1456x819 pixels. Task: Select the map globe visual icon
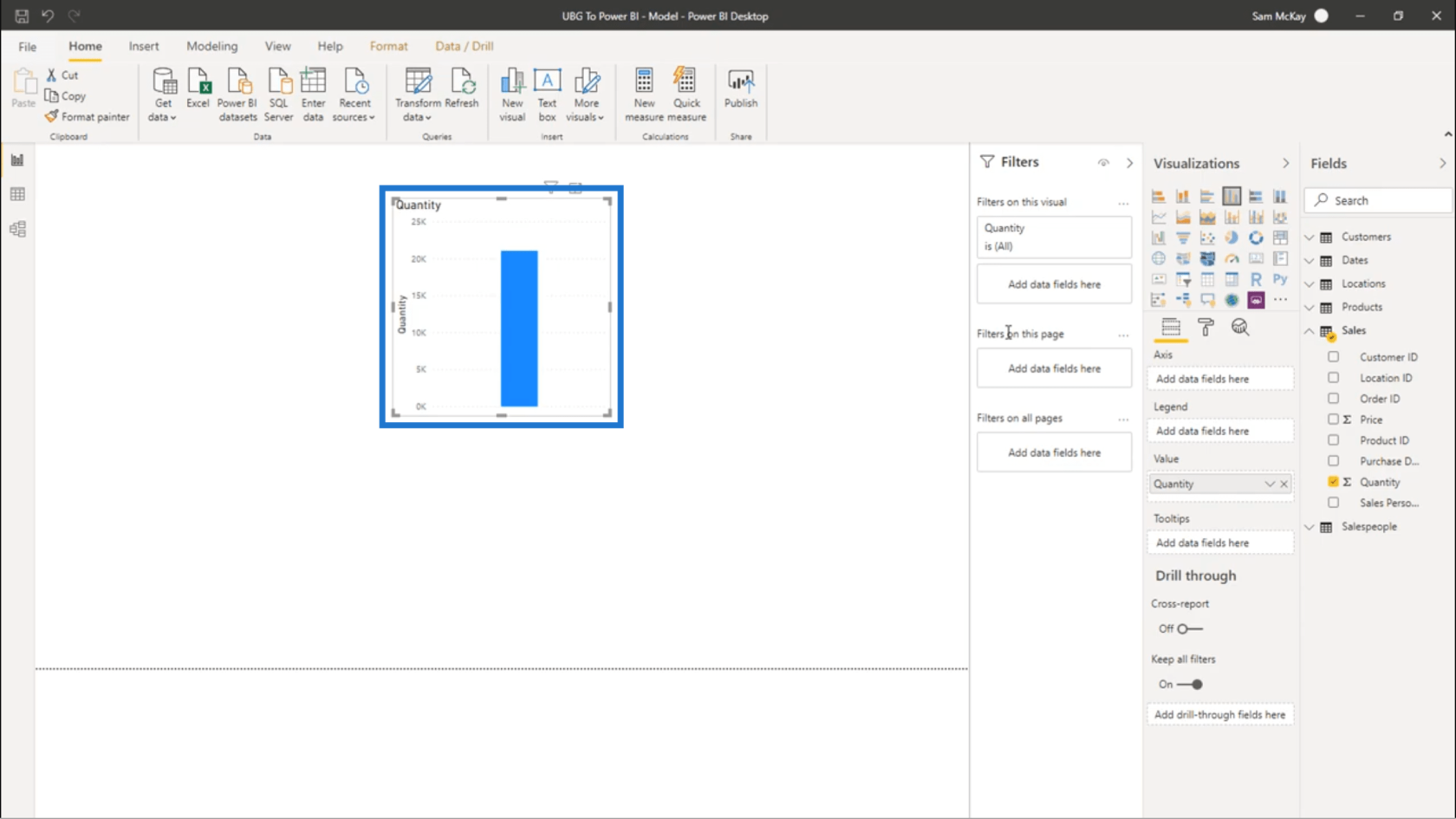[x=1159, y=258]
